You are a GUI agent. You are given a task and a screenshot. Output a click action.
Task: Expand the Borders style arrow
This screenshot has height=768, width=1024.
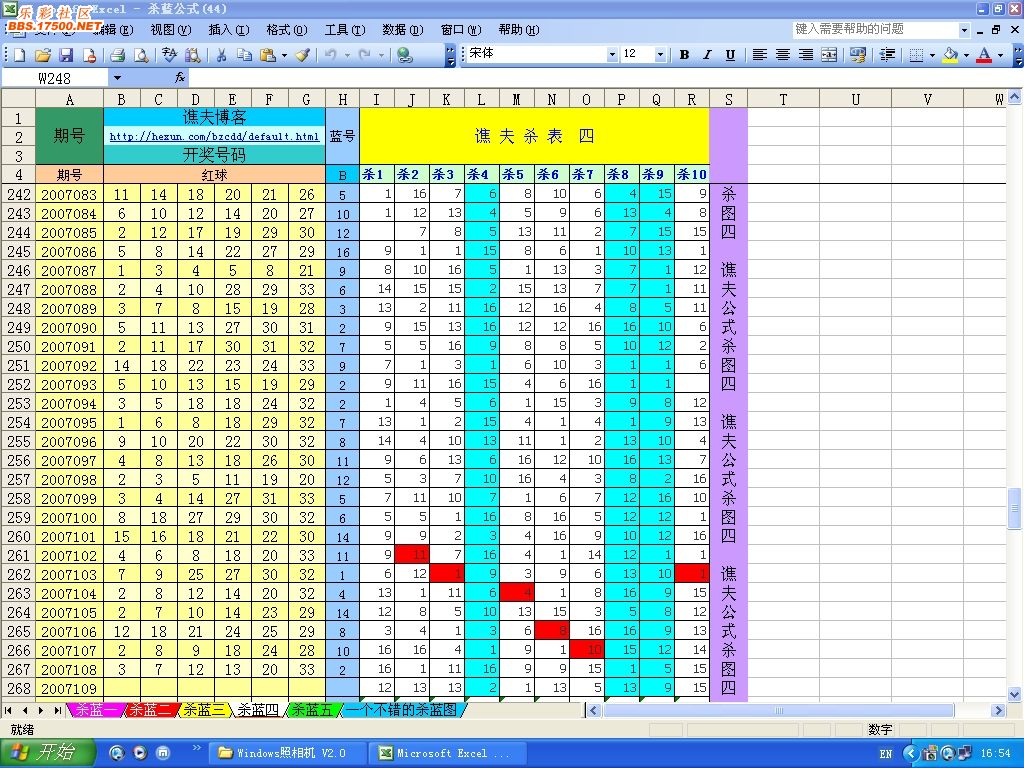click(x=932, y=55)
